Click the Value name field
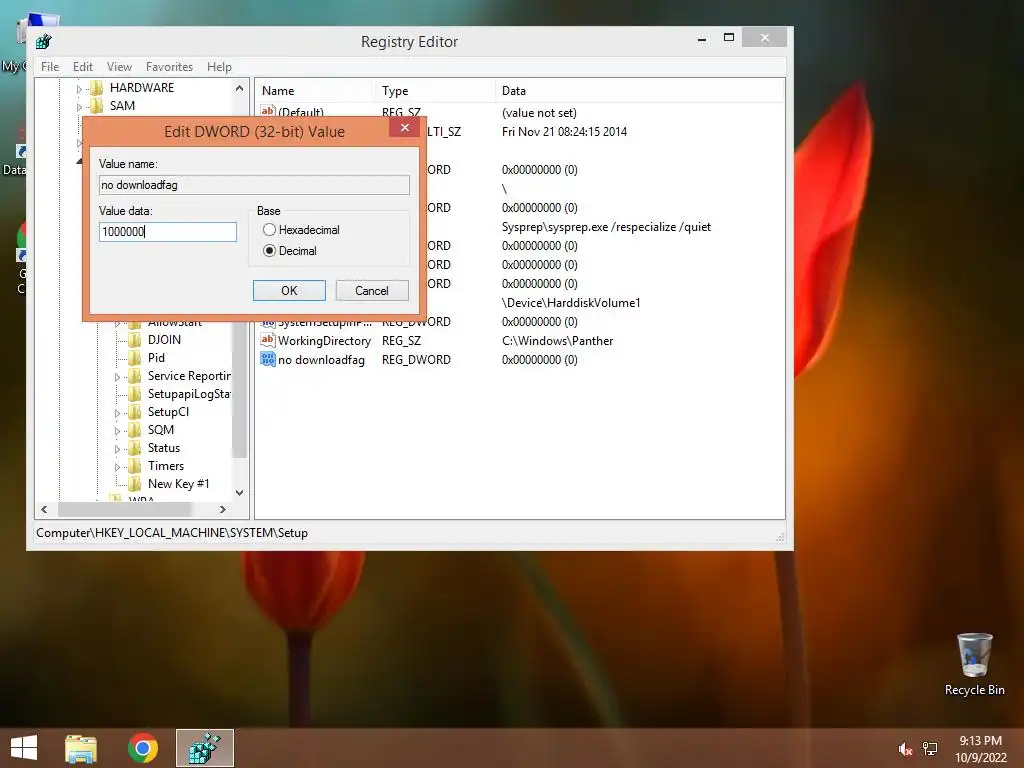Image resolution: width=1024 pixels, height=768 pixels. 254,185
